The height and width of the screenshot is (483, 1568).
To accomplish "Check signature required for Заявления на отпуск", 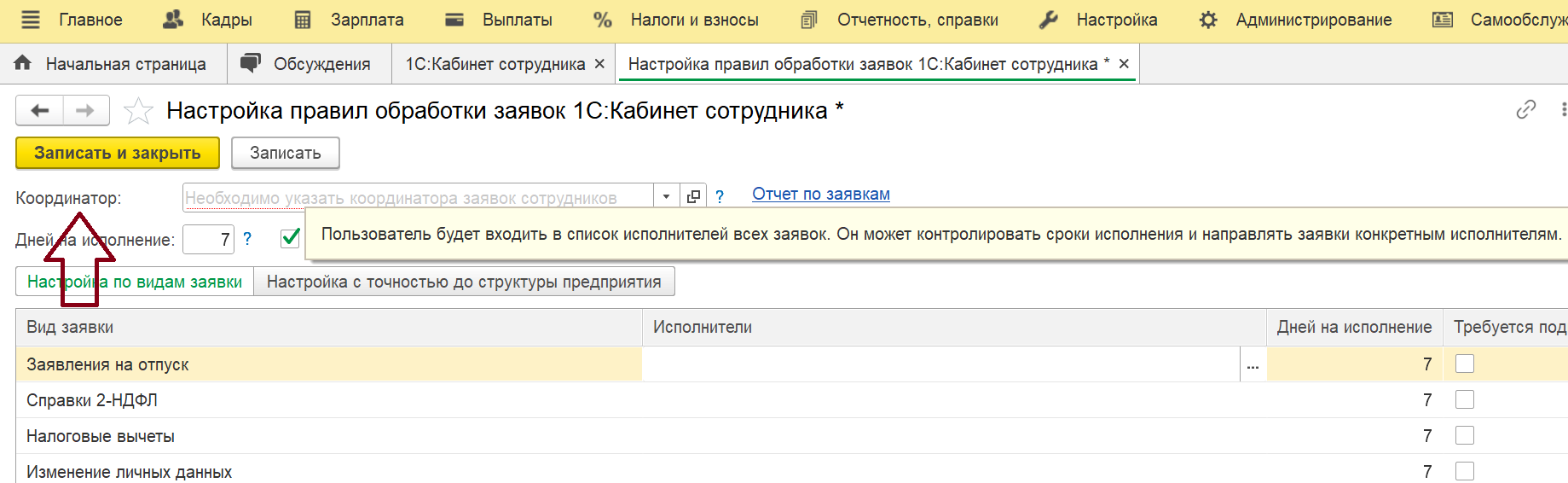I will click(x=1465, y=364).
